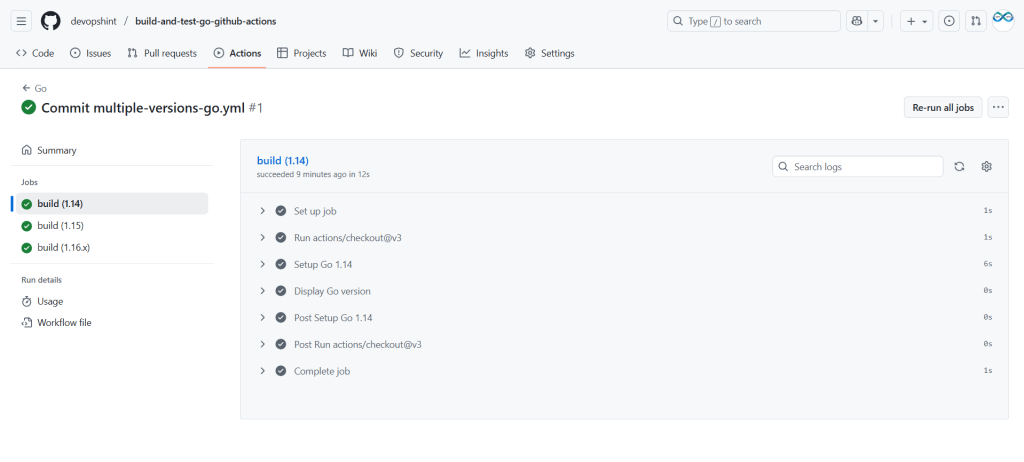Expand the Setup Go 1.14 step
This screenshot has height=462, width=1024.
[x=263, y=264]
